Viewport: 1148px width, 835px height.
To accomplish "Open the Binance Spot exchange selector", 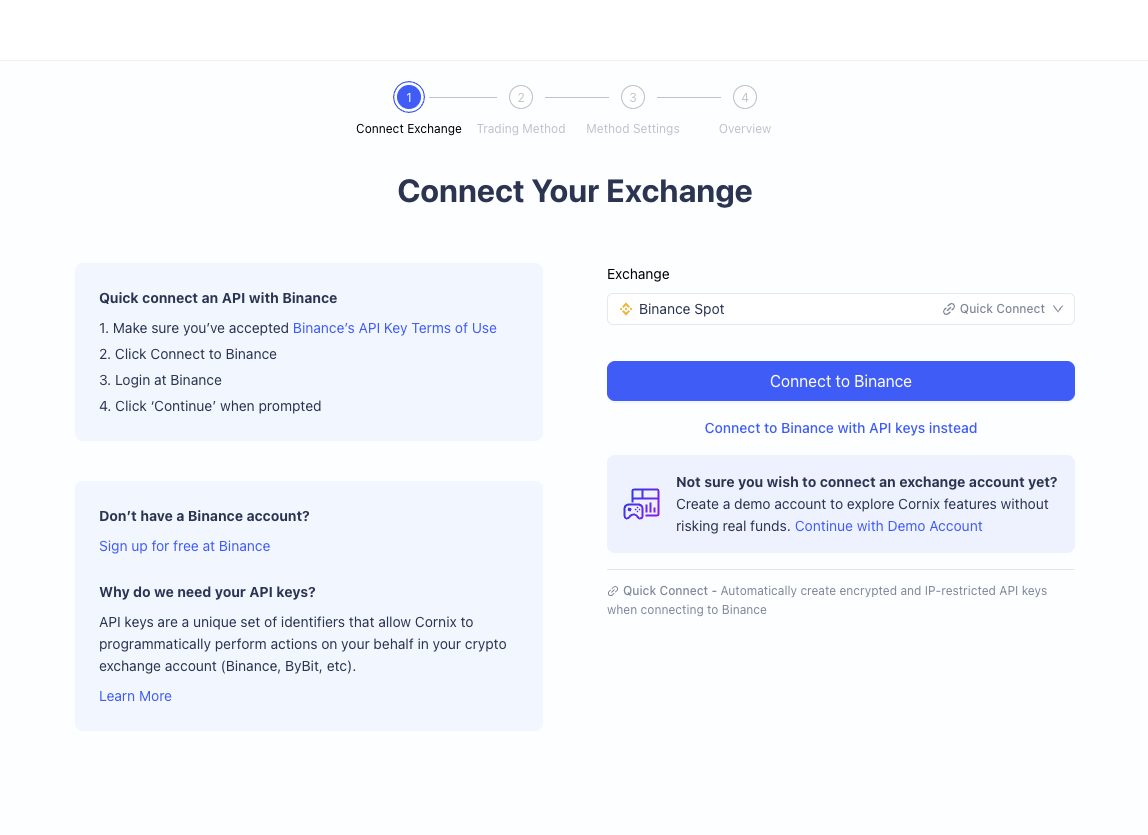I will (780, 309).
